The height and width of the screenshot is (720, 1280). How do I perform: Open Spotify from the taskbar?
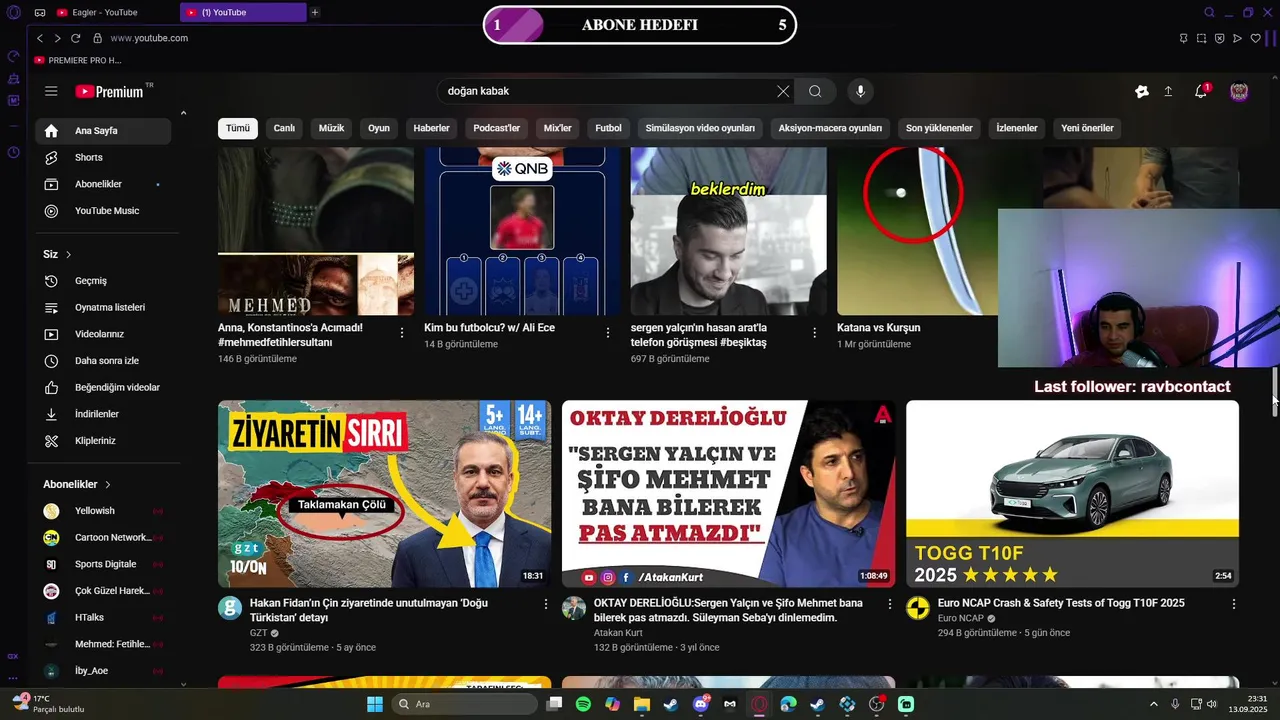583,704
